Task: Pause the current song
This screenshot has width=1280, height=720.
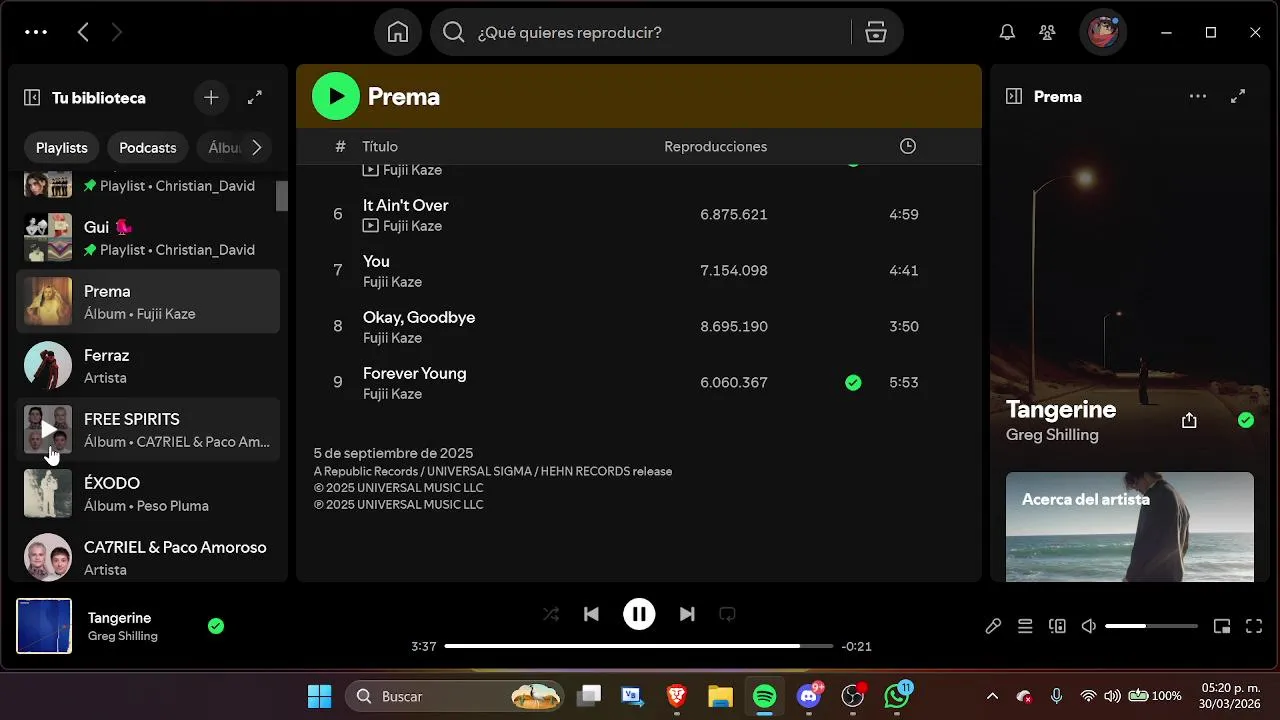Action: coord(639,614)
